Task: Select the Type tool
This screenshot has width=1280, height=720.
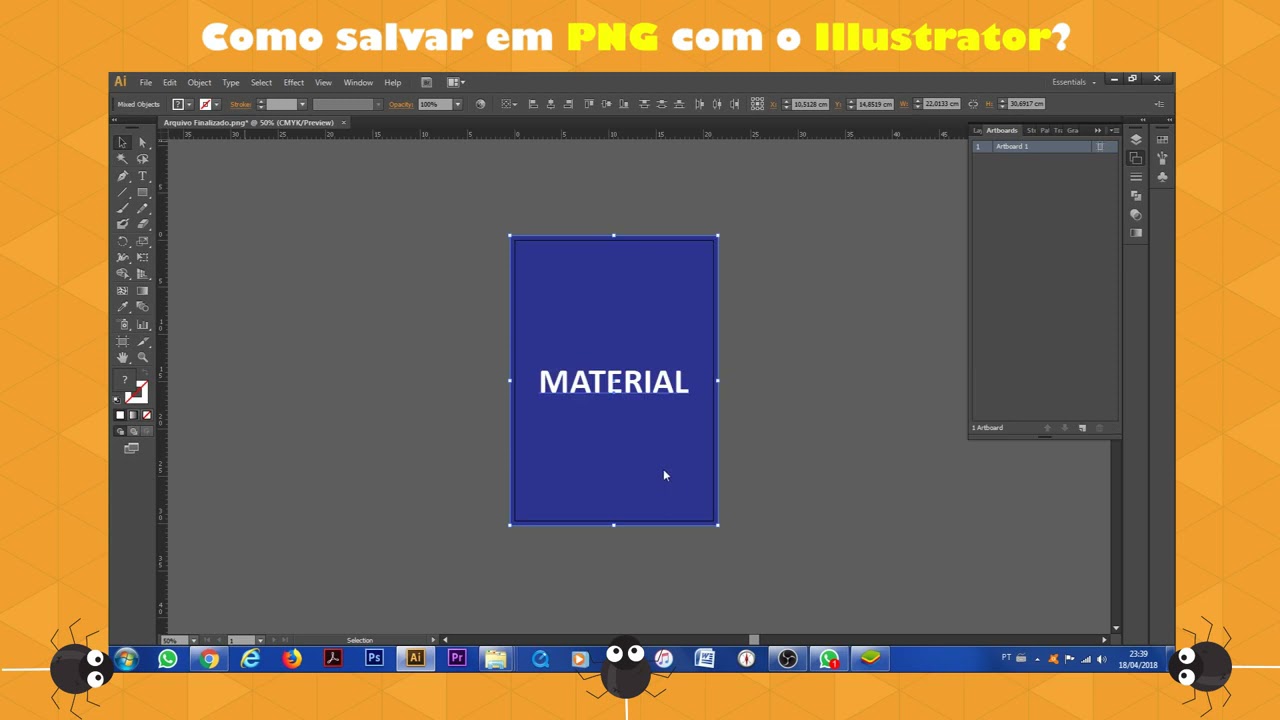Action: (142, 176)
